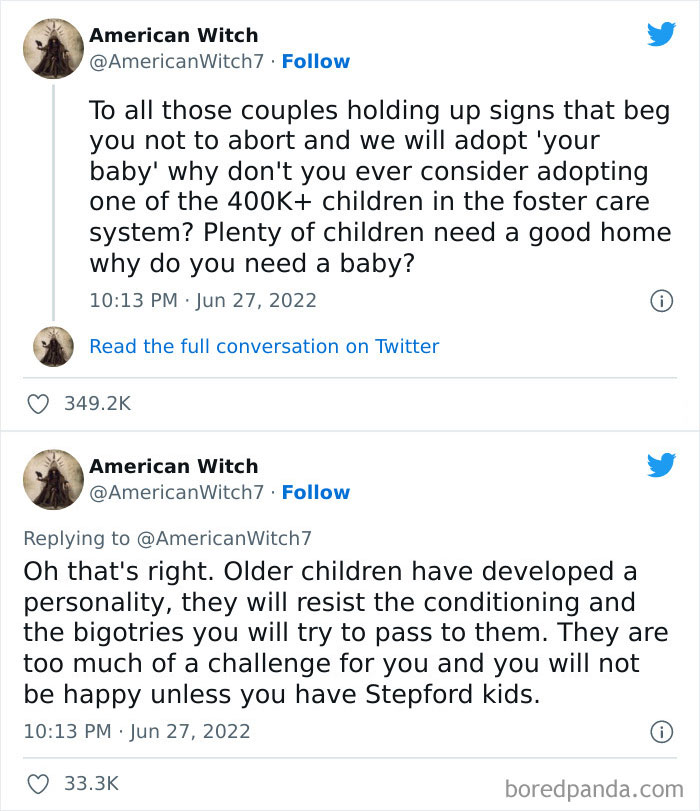Open the info icon on the first tweet

click(x=664, y=300)
